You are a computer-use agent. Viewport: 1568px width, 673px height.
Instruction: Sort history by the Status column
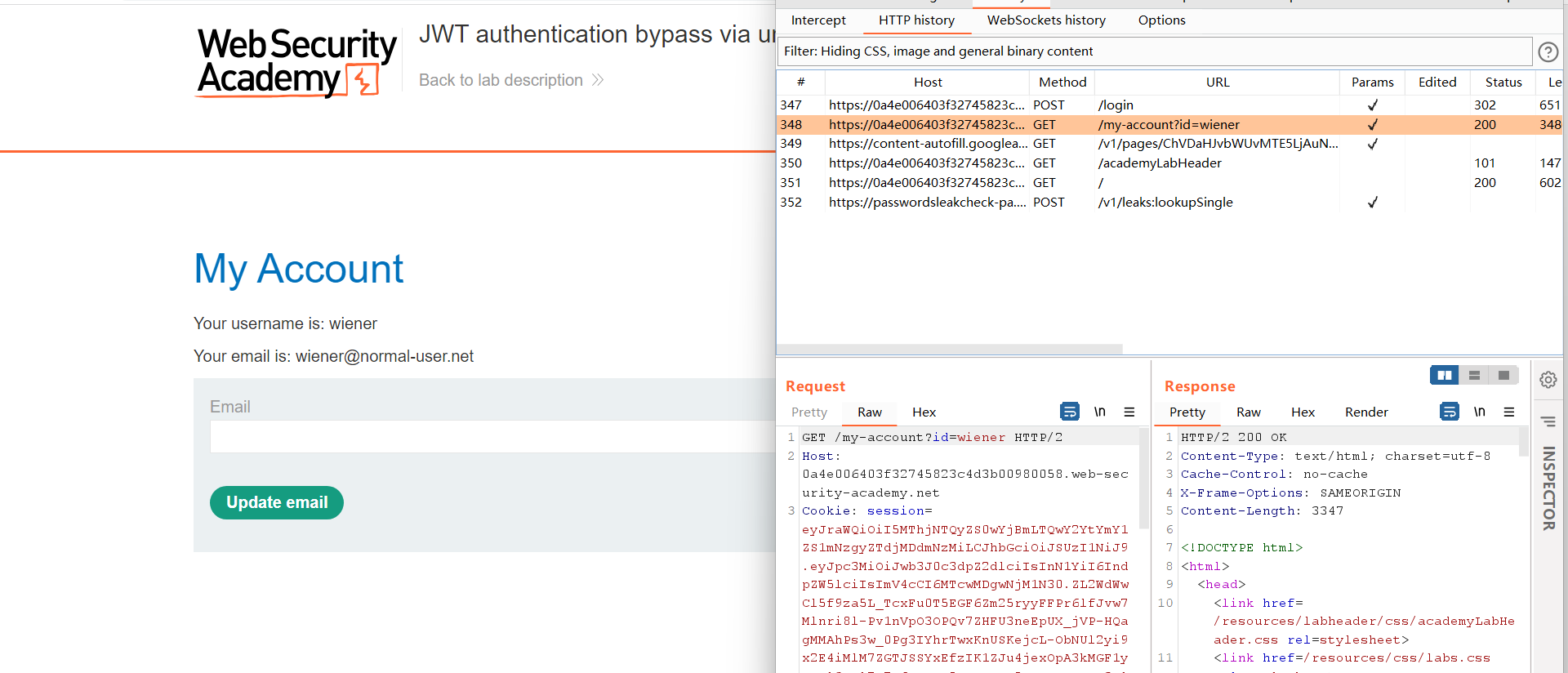click(x=1503, y=82)
